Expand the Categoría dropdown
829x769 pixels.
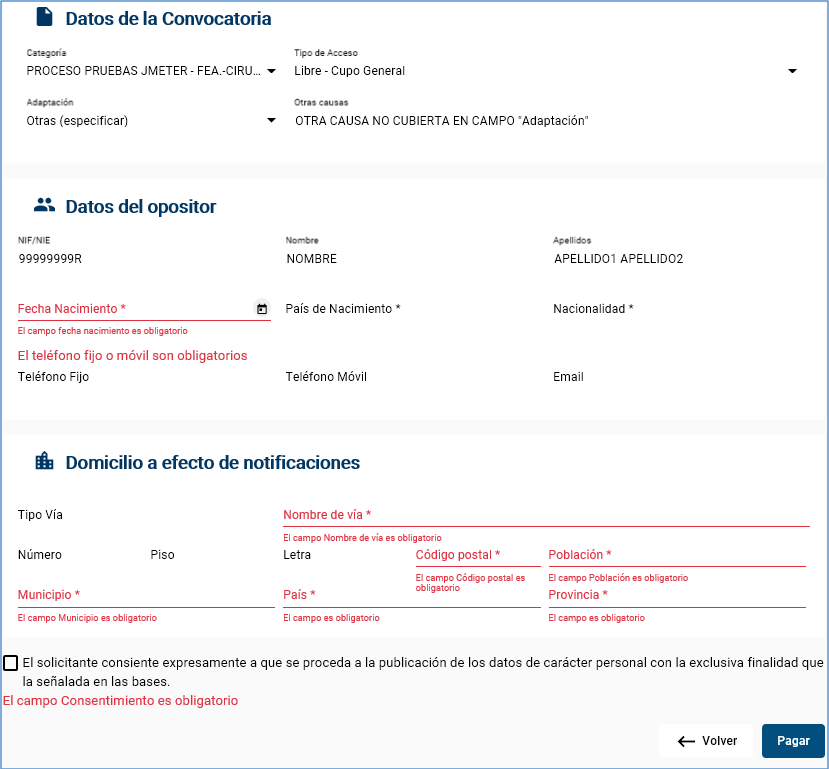point(271,71)
